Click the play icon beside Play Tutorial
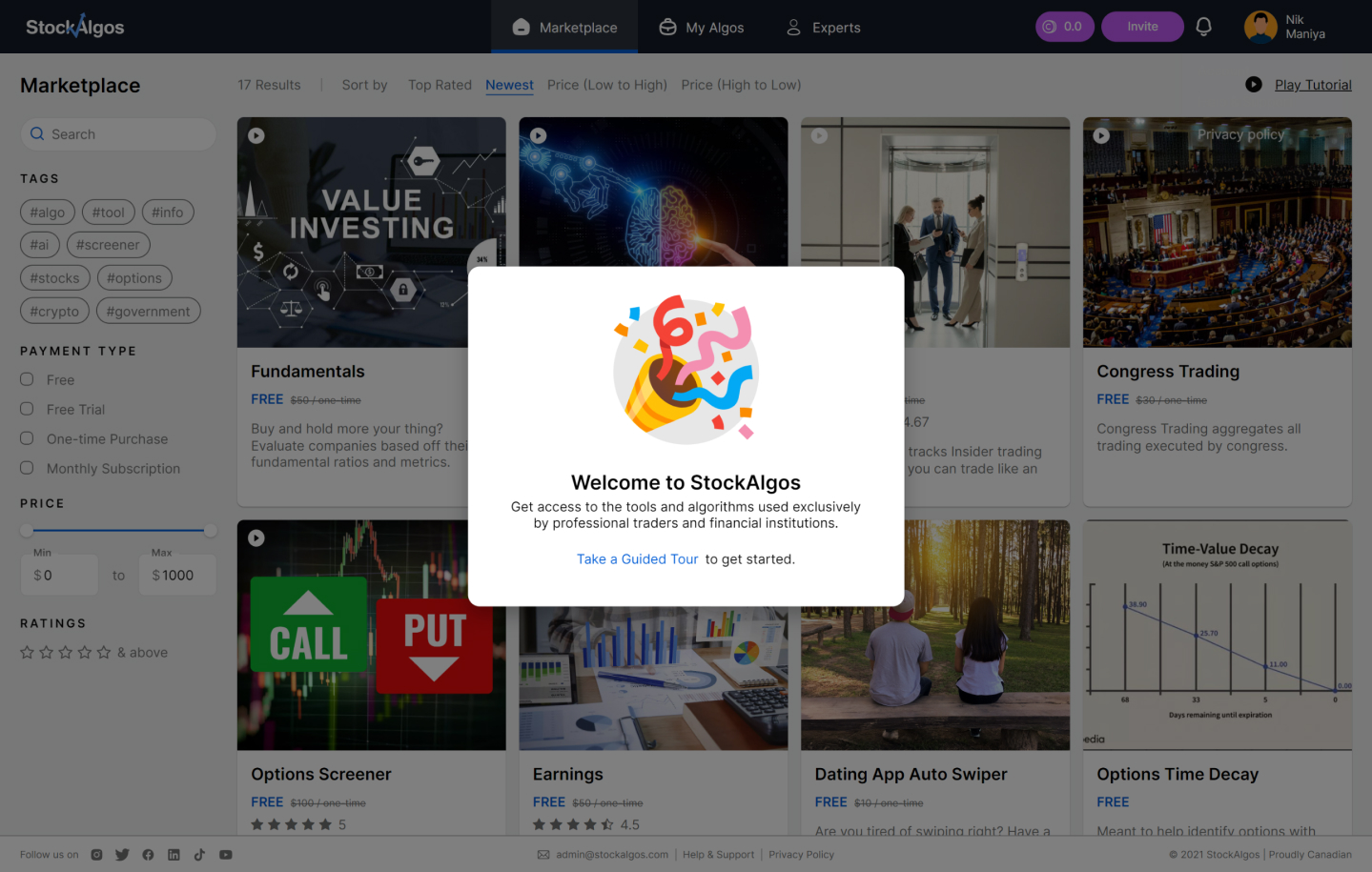Viewport: 1372px width, 872px height. (x=1254, y=85)
